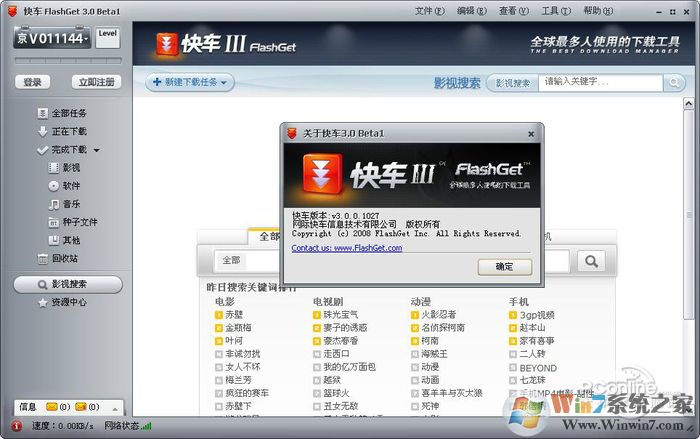Click the 赤壁 movie keyword link
The height and width of the screenshot is (439, 700).
(x=234, y=314)
